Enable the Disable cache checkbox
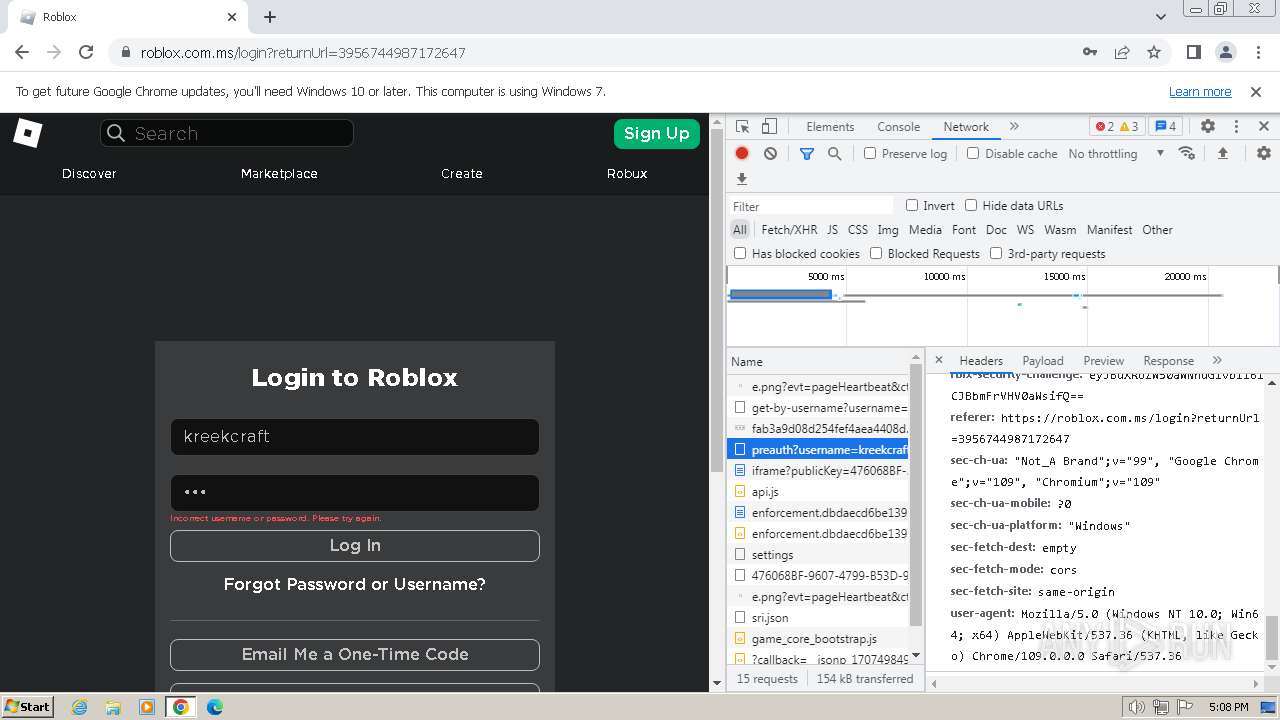 [973, 153]
